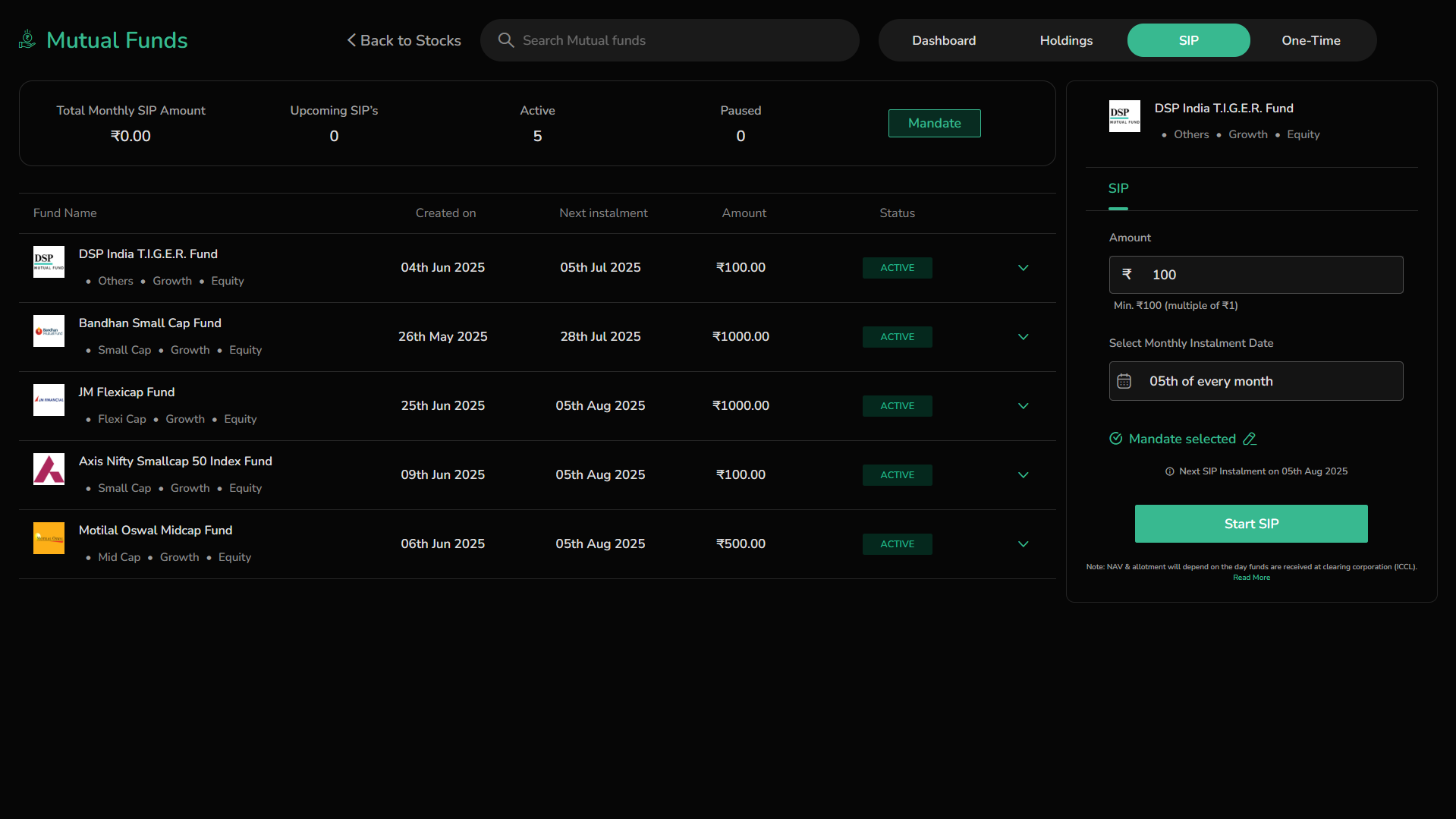Screen dimensions: 1456x819
Task: Switch to the One-Time tab
Action: 1310,40
